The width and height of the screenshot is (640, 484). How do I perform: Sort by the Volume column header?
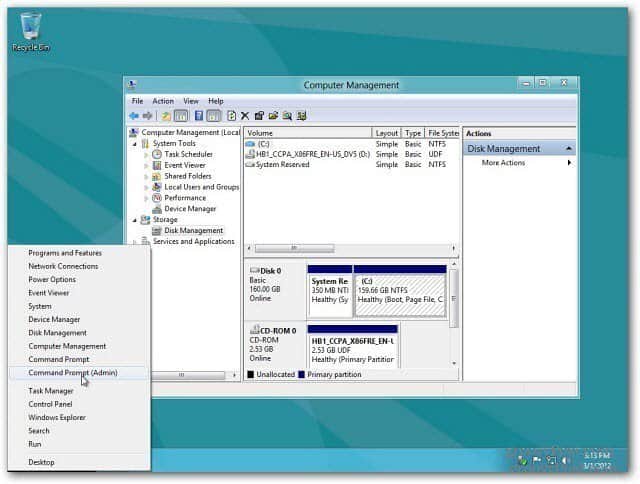click(308, 133)
